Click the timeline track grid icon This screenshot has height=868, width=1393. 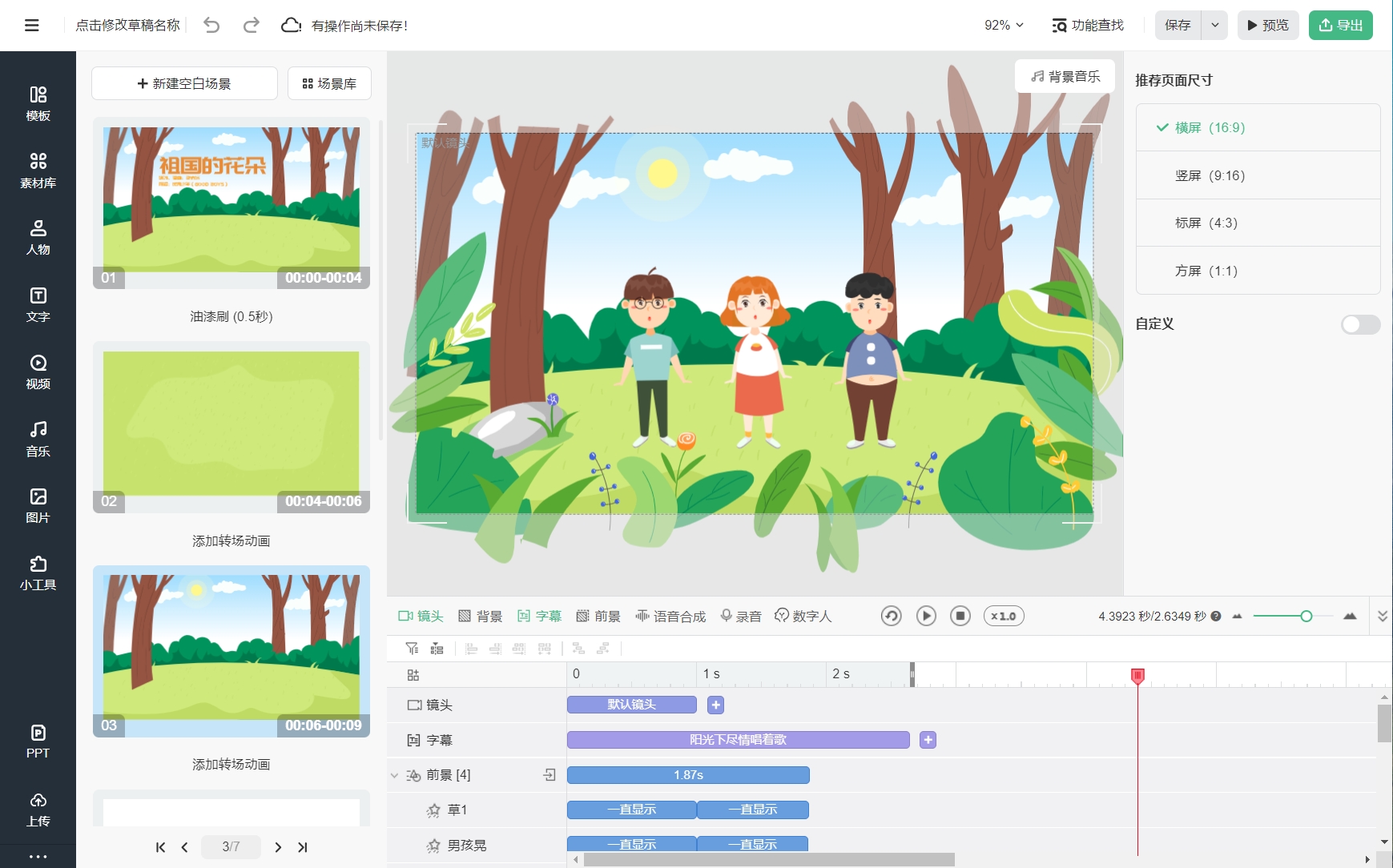click(x=413, y=675)
